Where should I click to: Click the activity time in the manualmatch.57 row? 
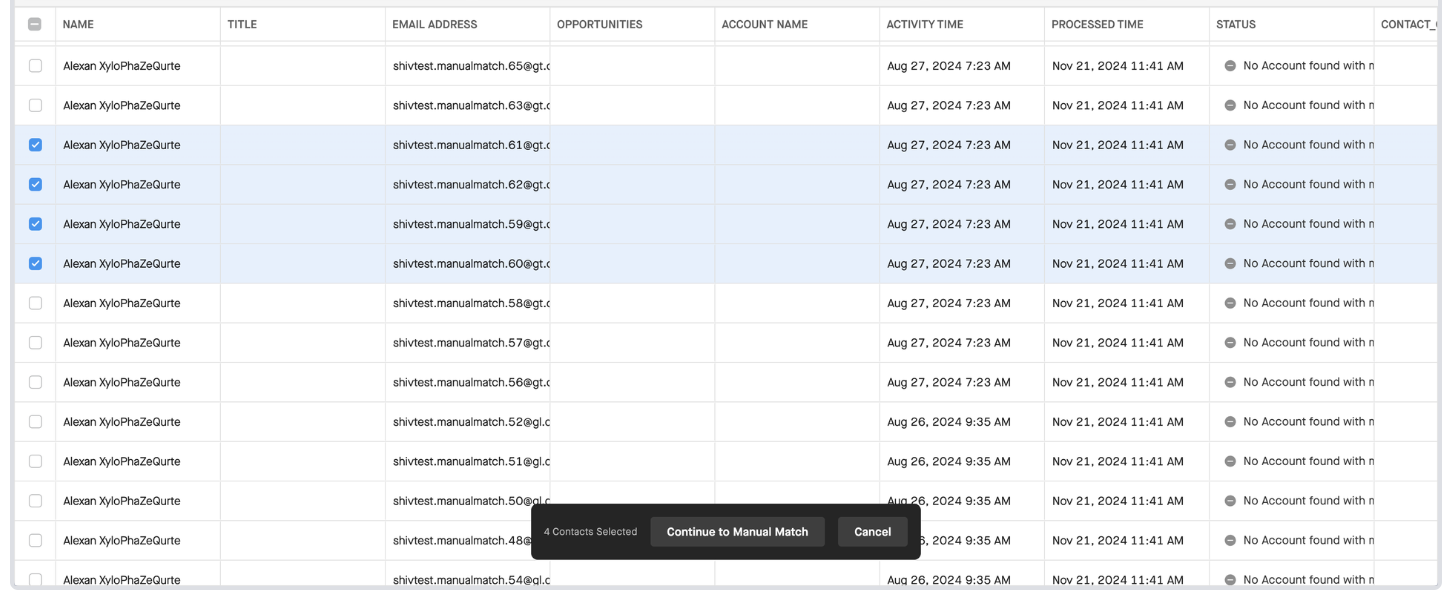(x=948, y=343)
